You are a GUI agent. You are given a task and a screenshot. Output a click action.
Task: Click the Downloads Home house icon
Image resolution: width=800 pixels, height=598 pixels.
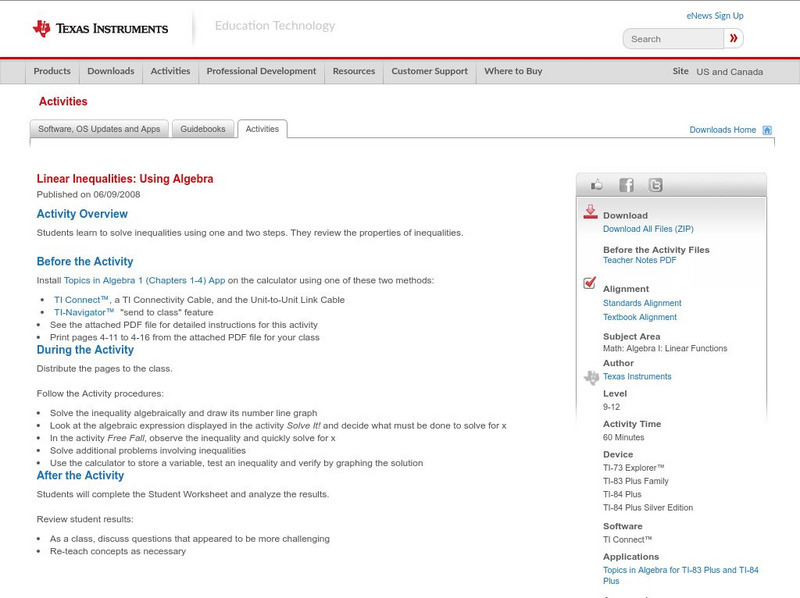click(x=767, y=130)
